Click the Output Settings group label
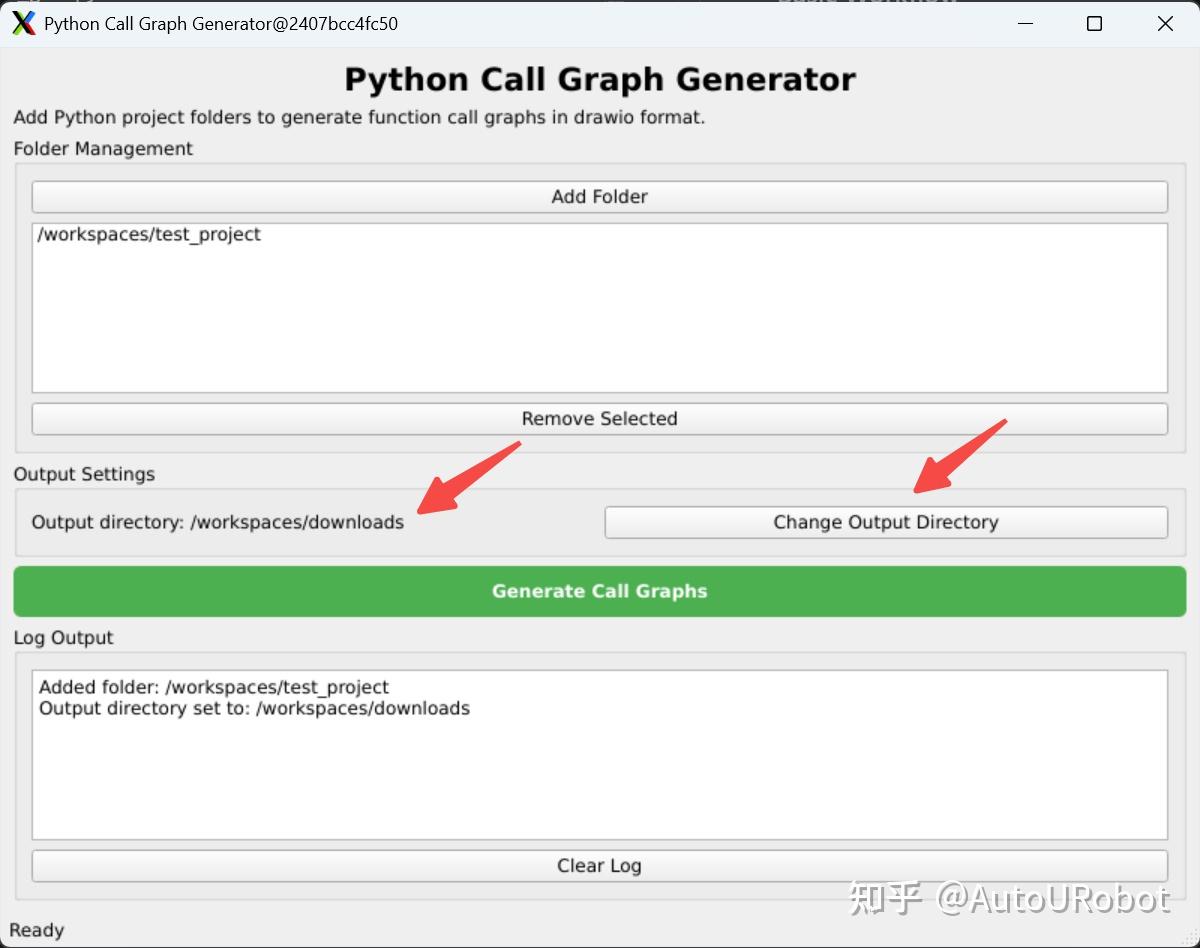The width and height of the screenshot is (1200, 948). point(84,474)
